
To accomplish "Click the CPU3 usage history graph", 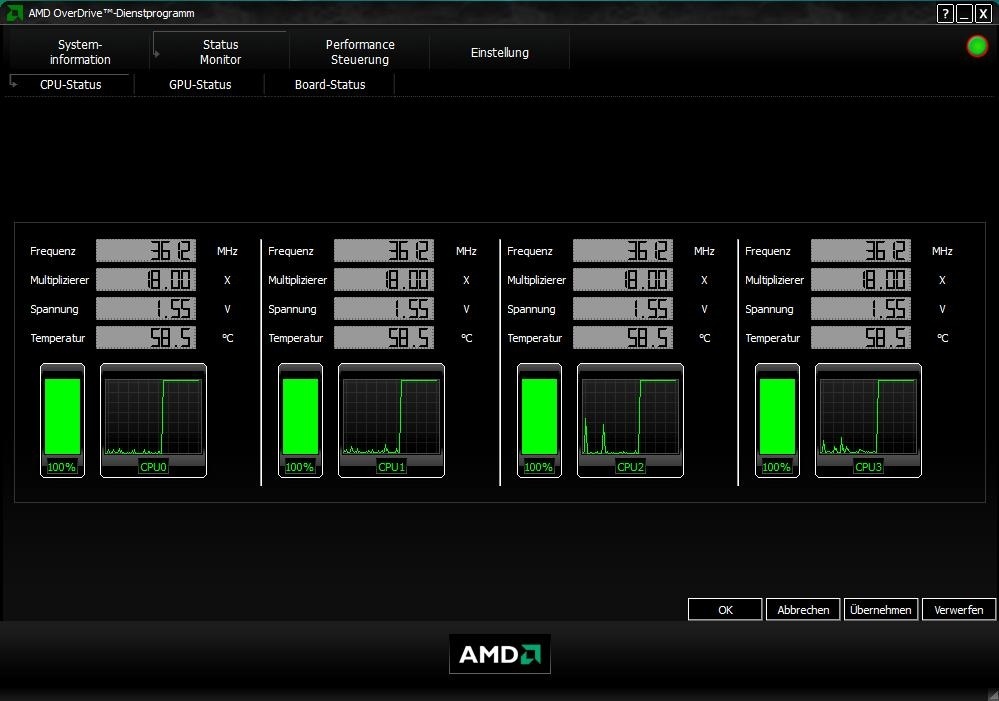I will [x=868, y=418].
